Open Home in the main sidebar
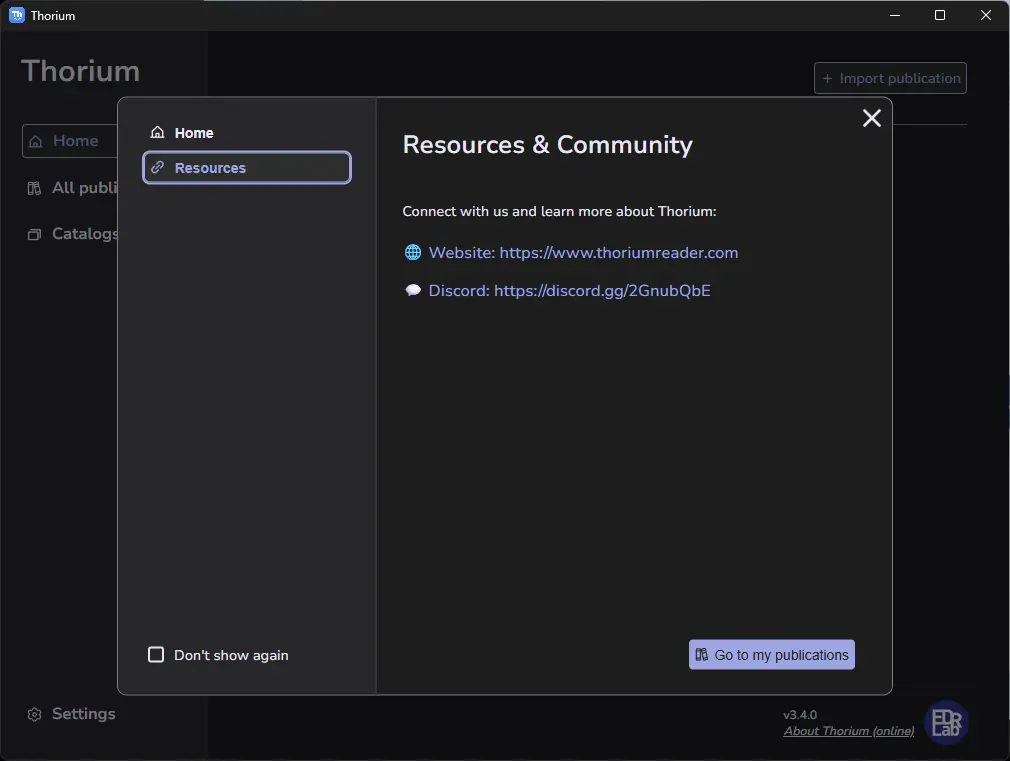This screenshot has width=1010, height=761. click(70, 141)
